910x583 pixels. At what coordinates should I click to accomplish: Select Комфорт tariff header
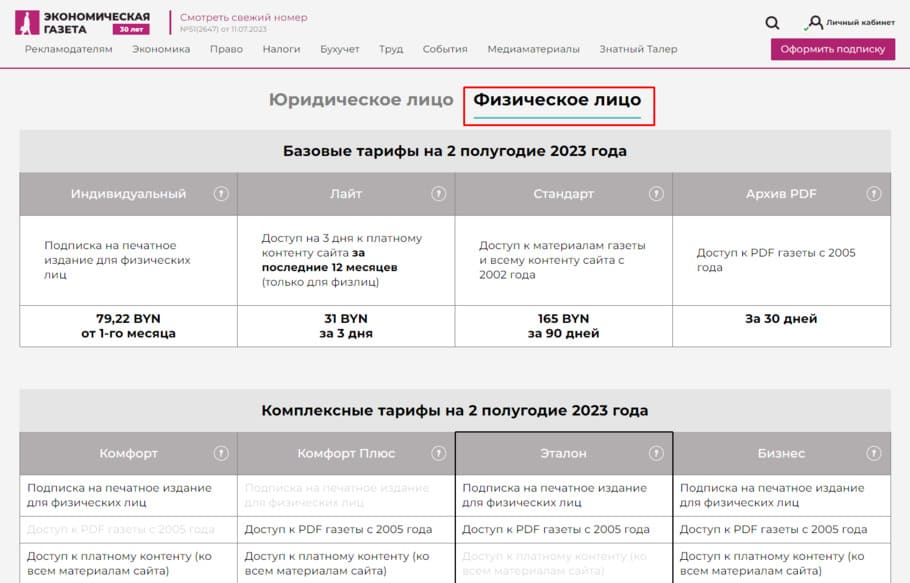(x=128, y=453)
